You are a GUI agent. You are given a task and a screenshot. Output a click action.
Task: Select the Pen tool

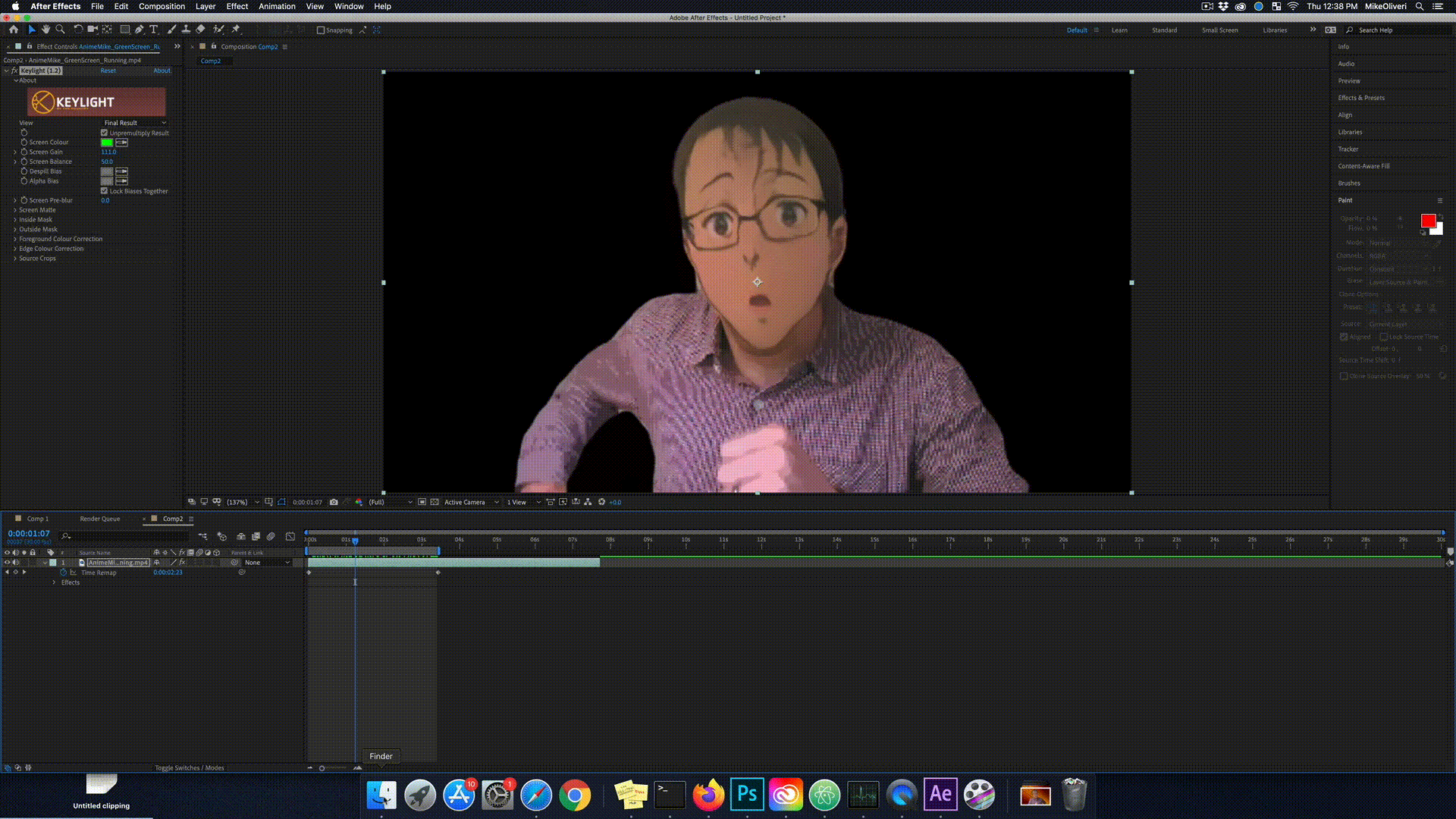(x=140, y=30)
